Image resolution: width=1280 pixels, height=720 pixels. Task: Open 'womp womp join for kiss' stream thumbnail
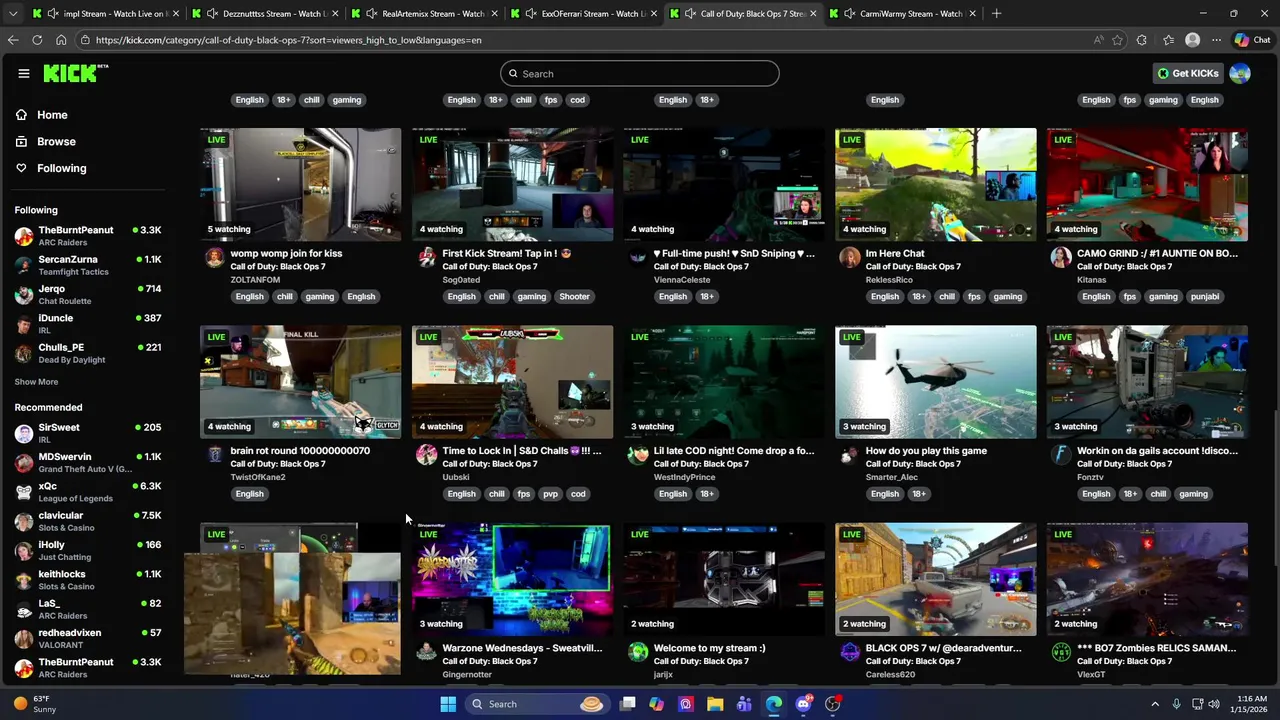[x=300, y=184]
